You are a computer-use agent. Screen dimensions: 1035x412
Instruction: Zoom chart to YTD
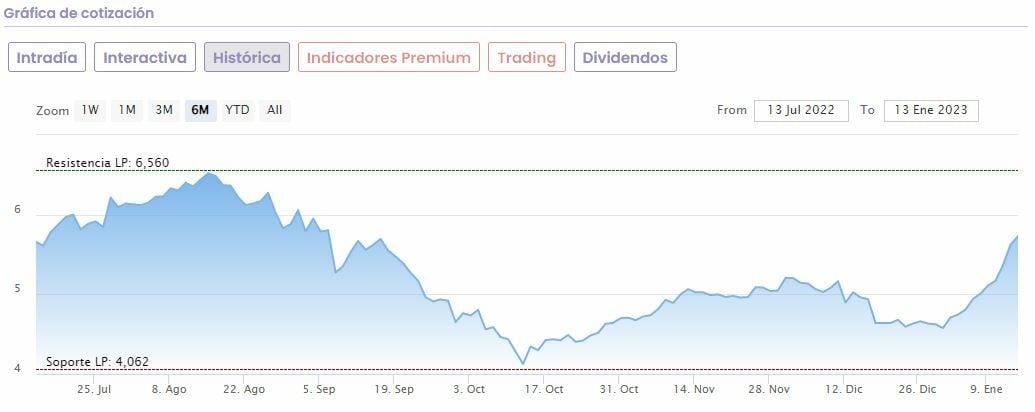(x=237, y=110)
